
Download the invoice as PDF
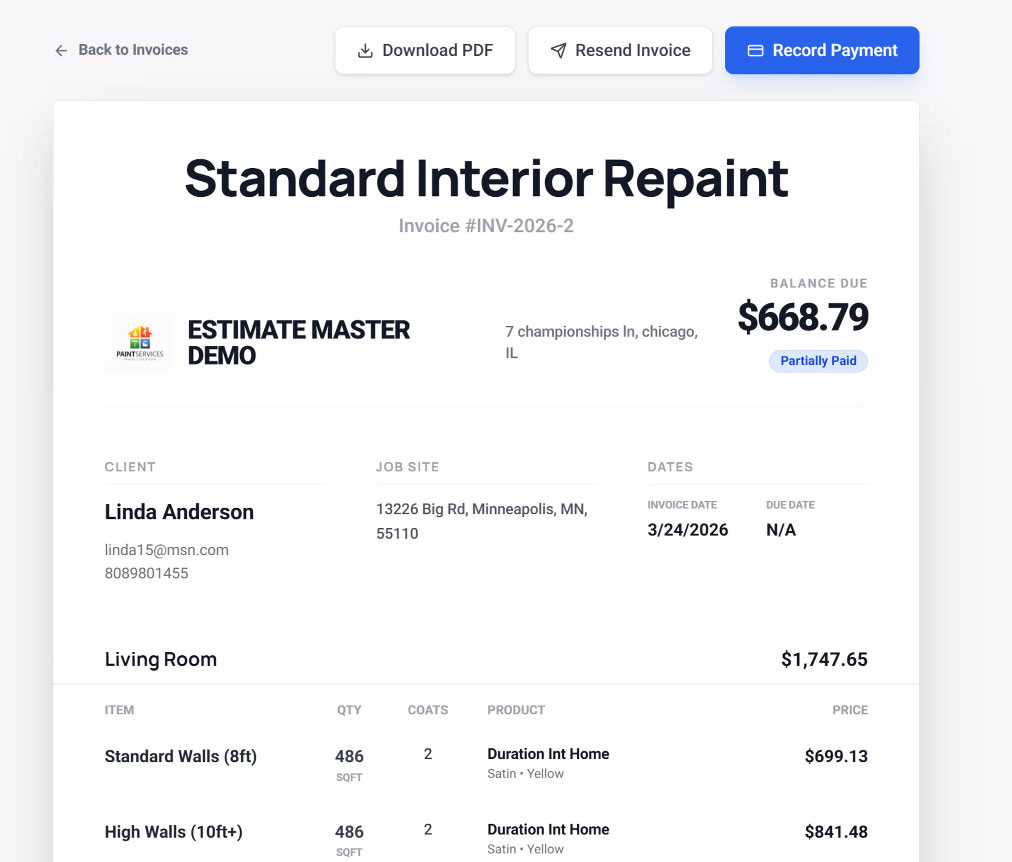coord(425,50)
